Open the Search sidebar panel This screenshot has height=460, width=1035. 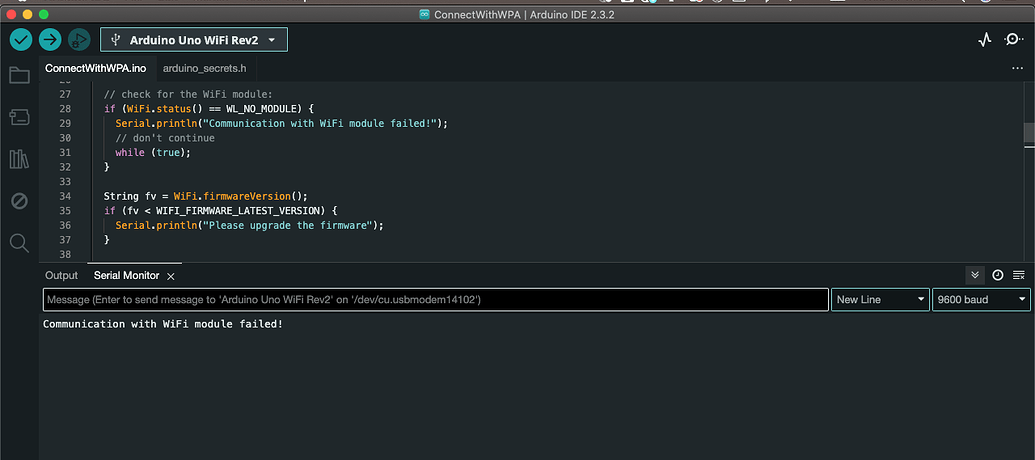coord(19,242)
